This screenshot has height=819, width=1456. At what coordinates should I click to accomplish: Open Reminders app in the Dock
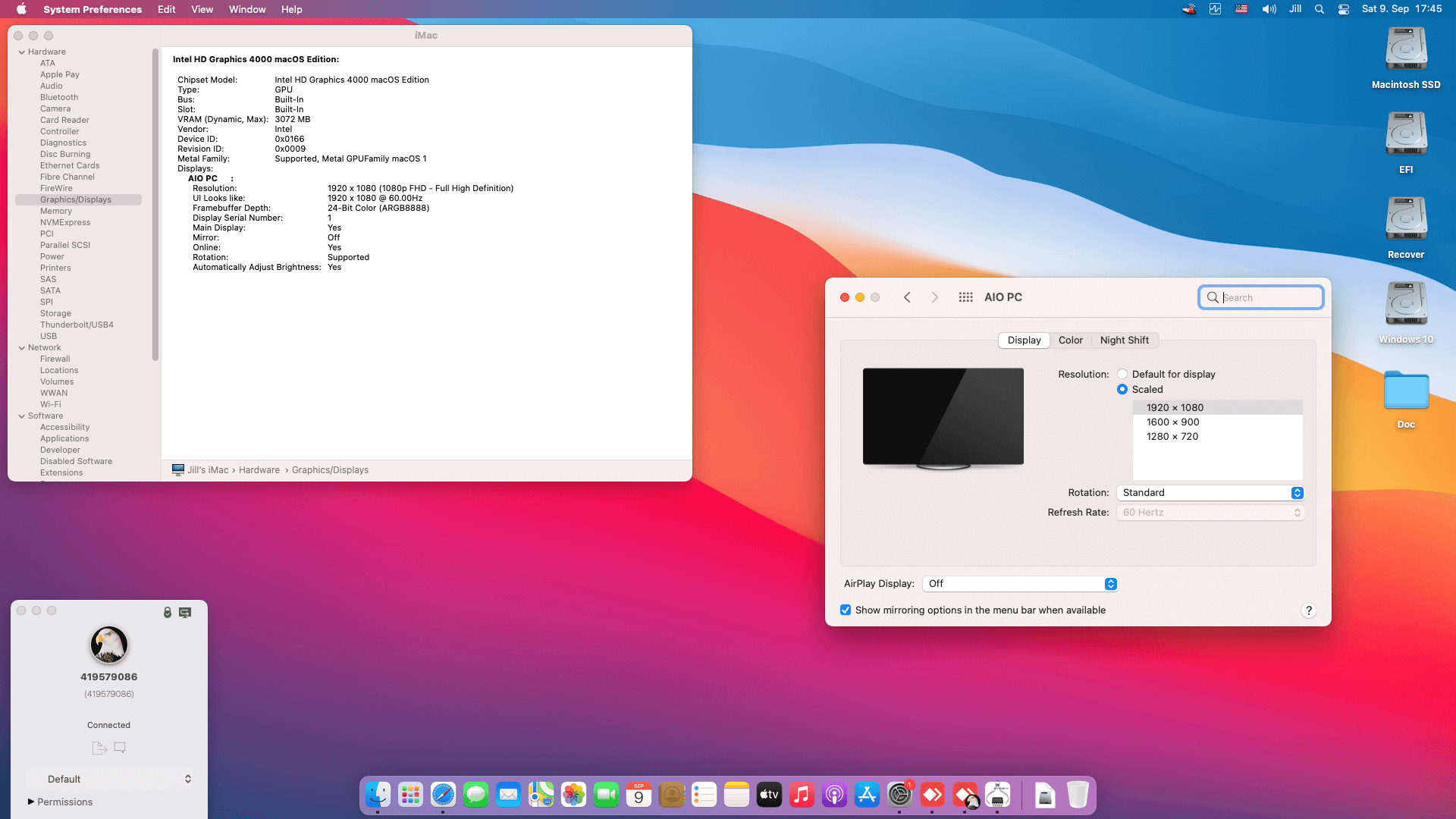(x=704, y=795)
